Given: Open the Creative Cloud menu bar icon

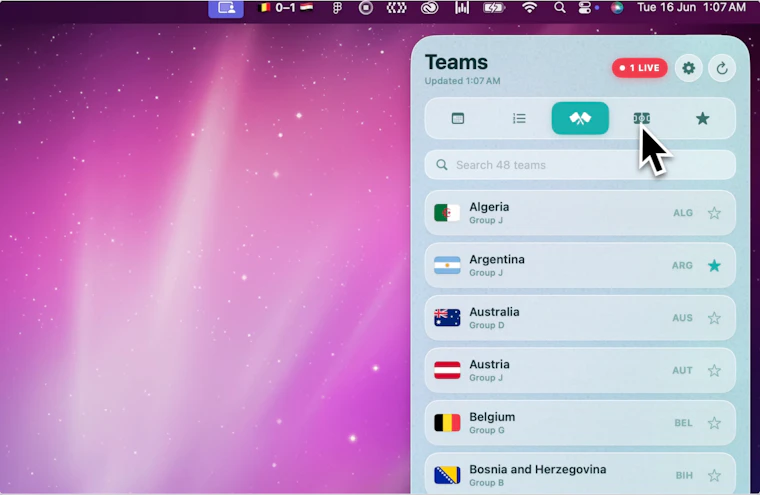Looking at the screenshot, I should click(429, 8).
